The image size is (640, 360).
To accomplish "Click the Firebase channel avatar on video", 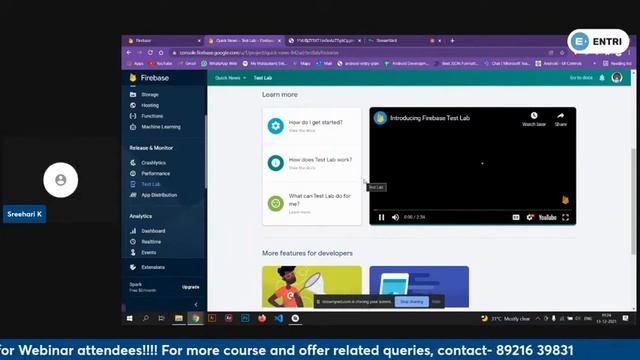I will (x=380, y=118).
